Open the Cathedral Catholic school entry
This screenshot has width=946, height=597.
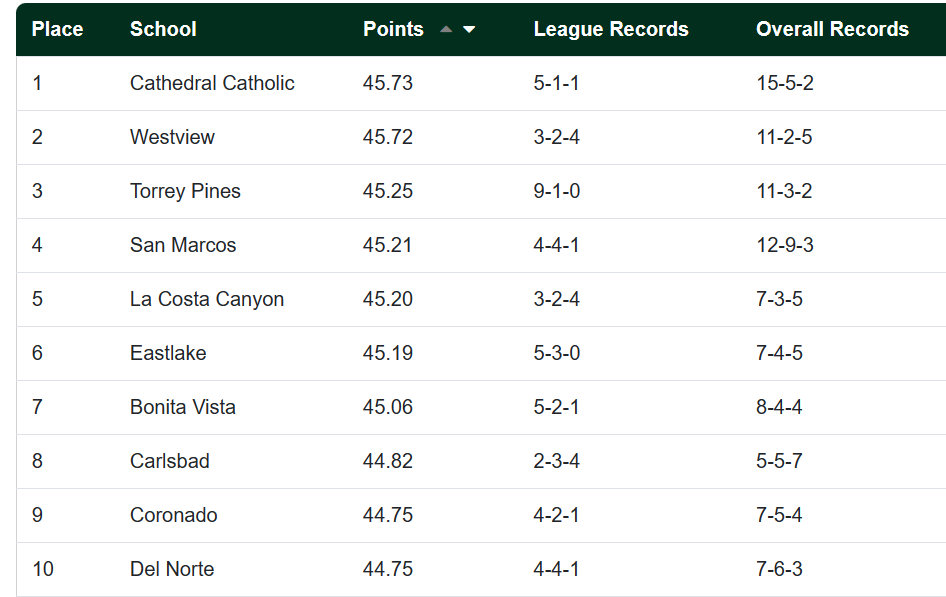click(x=212, y=83)
